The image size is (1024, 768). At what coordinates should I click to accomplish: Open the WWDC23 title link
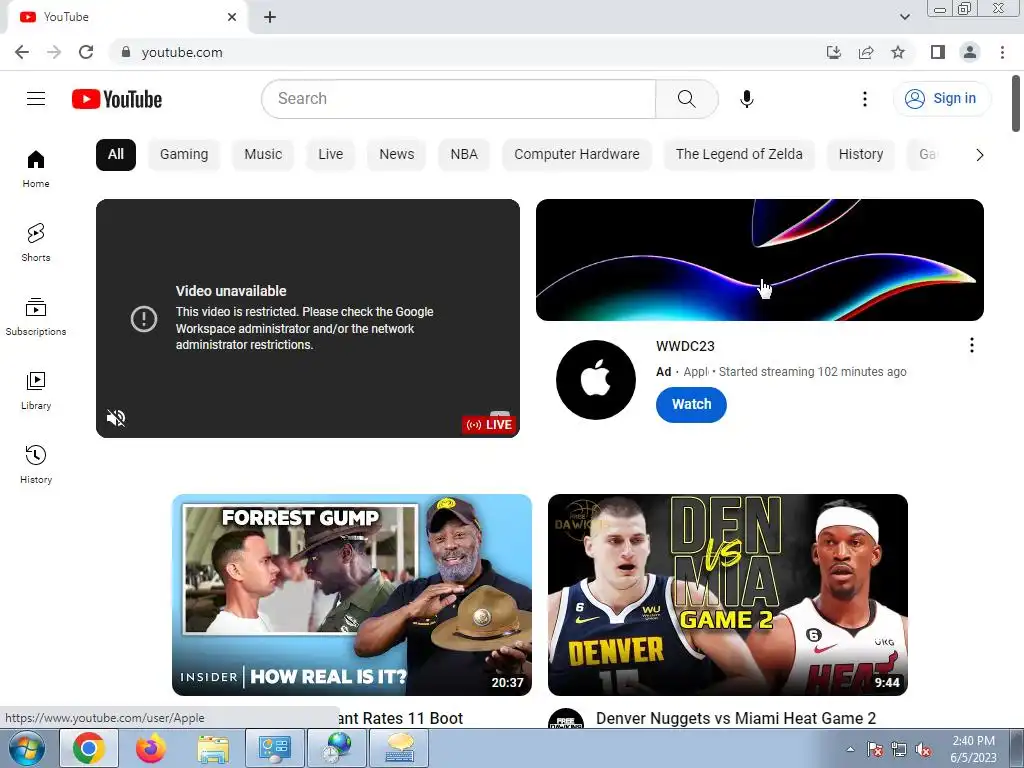point(685,346)
